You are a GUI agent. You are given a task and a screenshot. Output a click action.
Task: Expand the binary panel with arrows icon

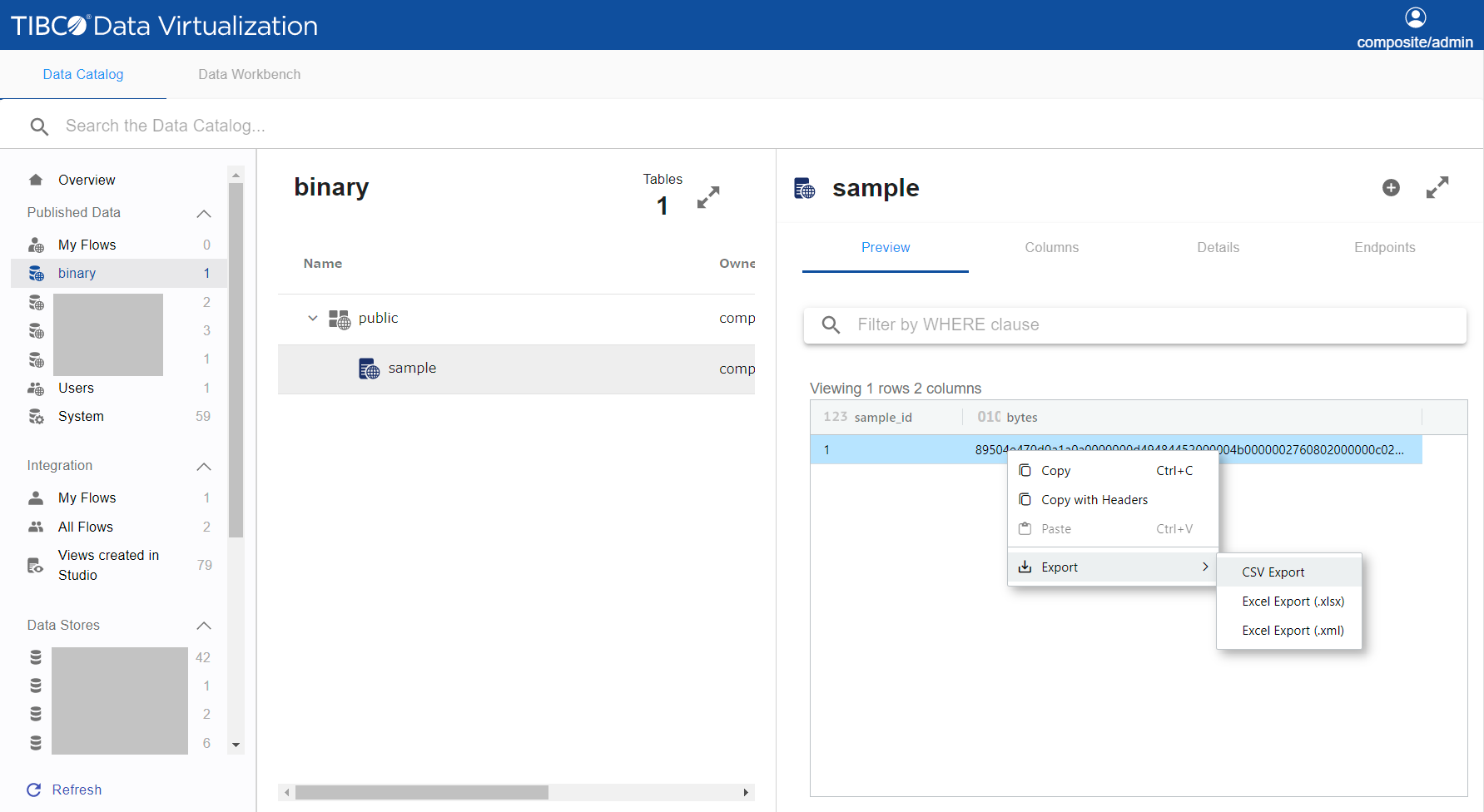(x=708, y=198)
